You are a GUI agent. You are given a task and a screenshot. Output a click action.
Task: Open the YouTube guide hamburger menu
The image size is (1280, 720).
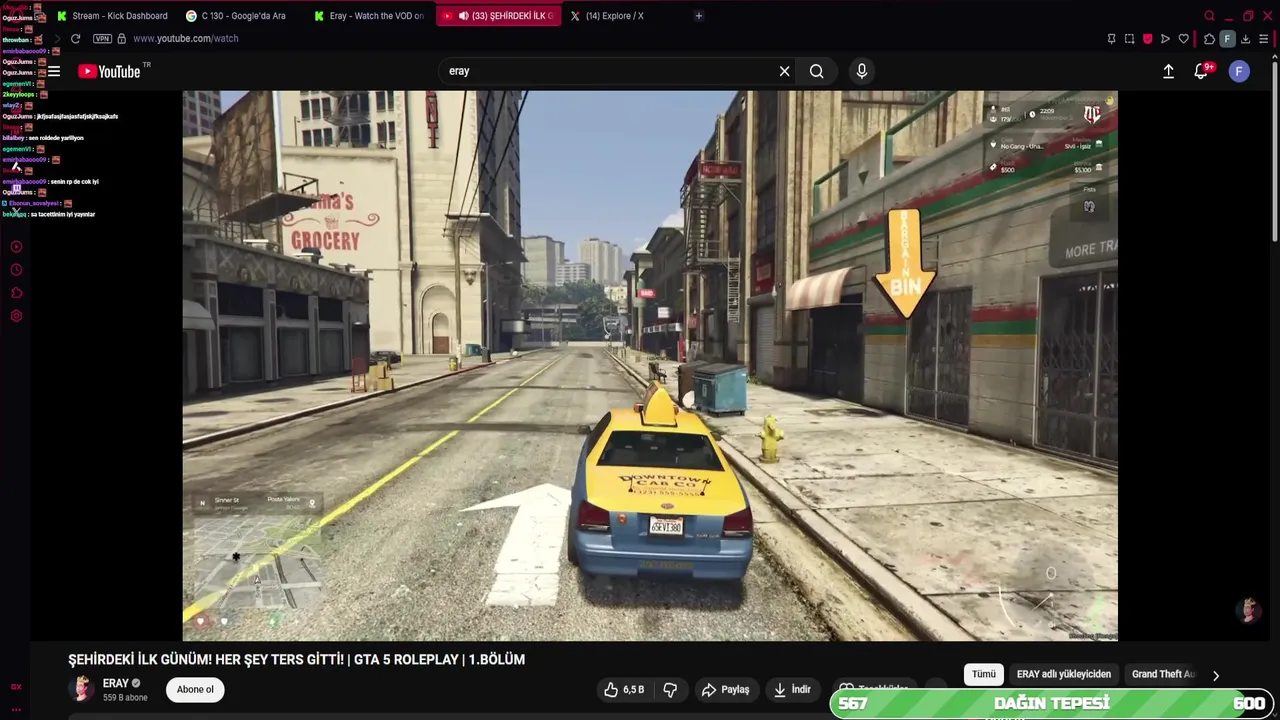54,71
